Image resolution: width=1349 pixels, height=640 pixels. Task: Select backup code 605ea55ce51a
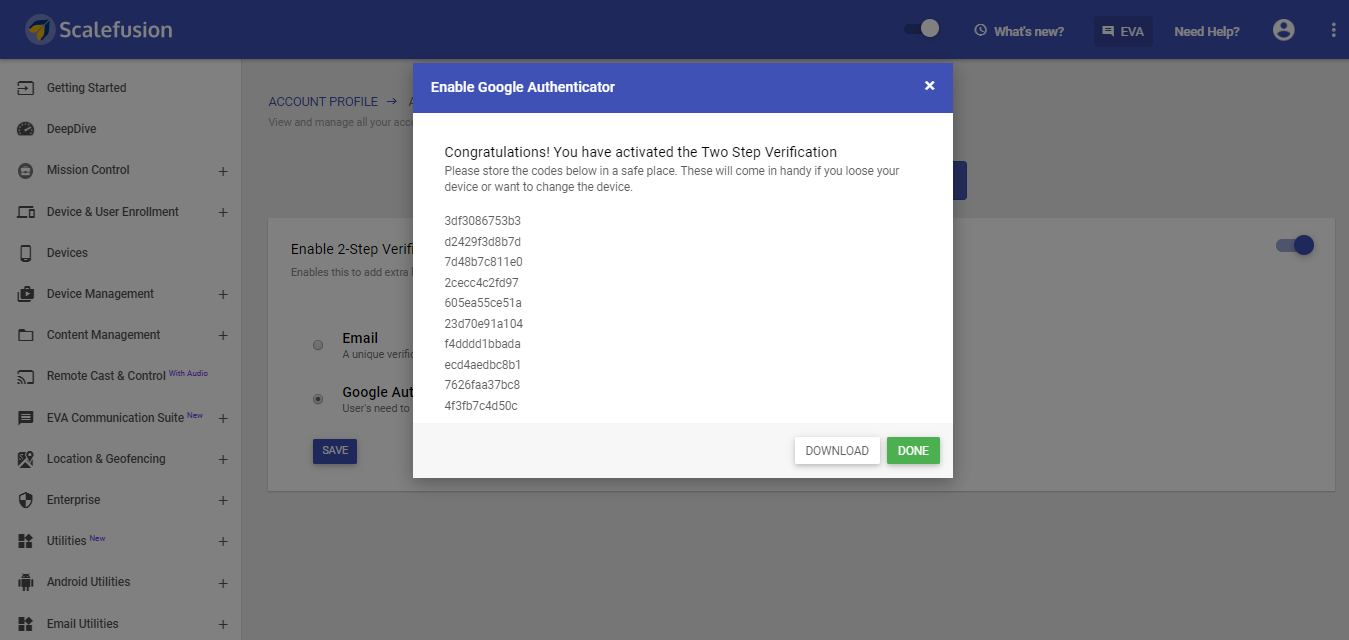[x=483, y=303]
